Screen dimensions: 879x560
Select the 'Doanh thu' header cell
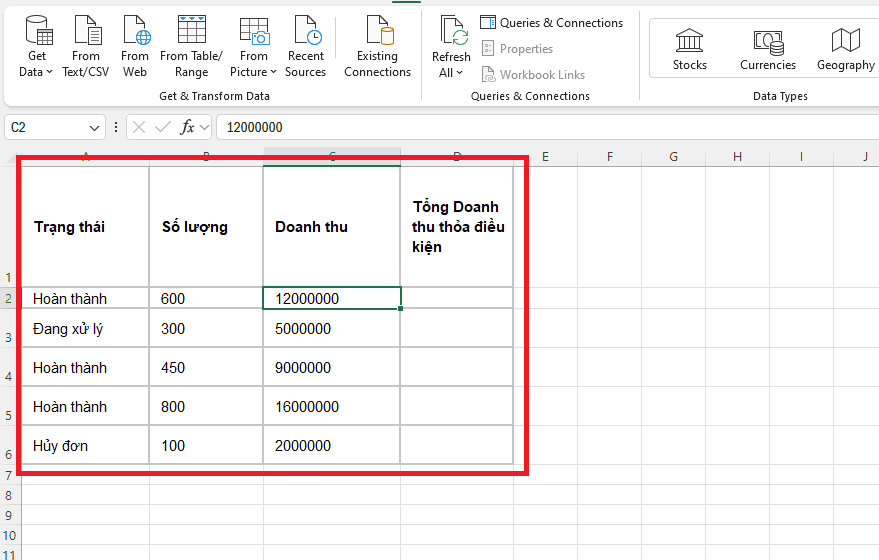(x=332, y=227)
